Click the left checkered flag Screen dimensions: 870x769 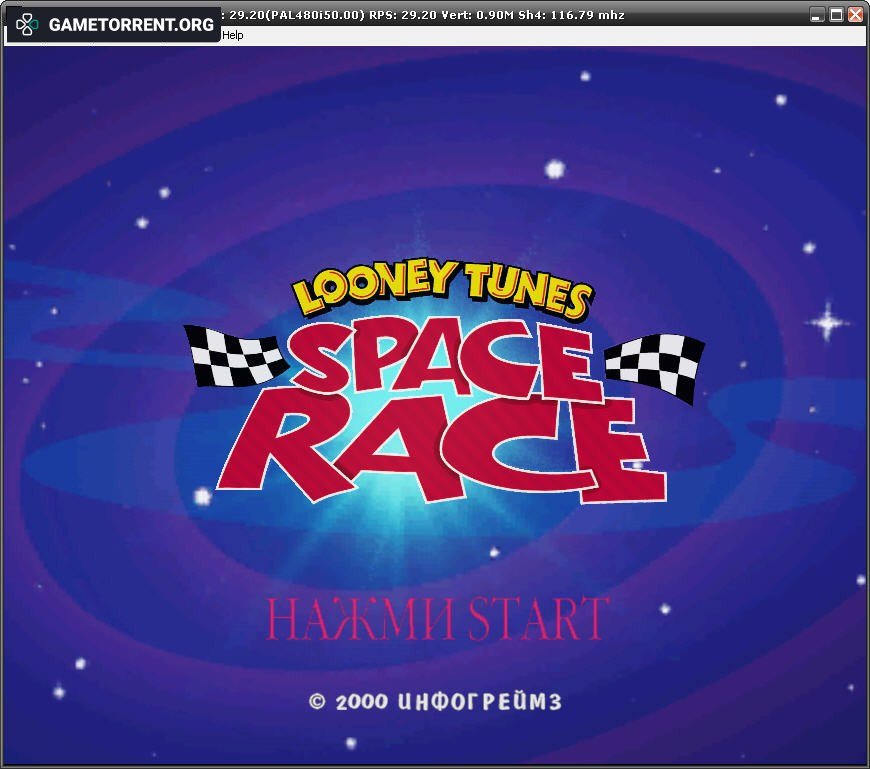tap(235, 356)
